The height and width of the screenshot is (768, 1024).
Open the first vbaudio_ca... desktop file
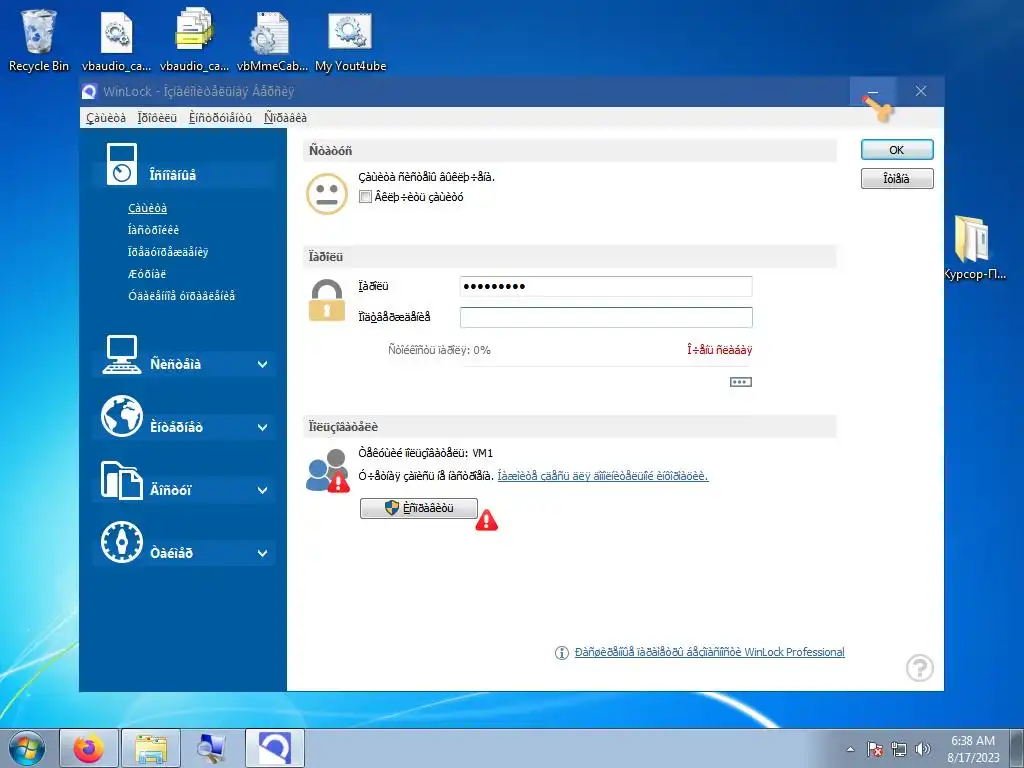[x=116, y=40]
